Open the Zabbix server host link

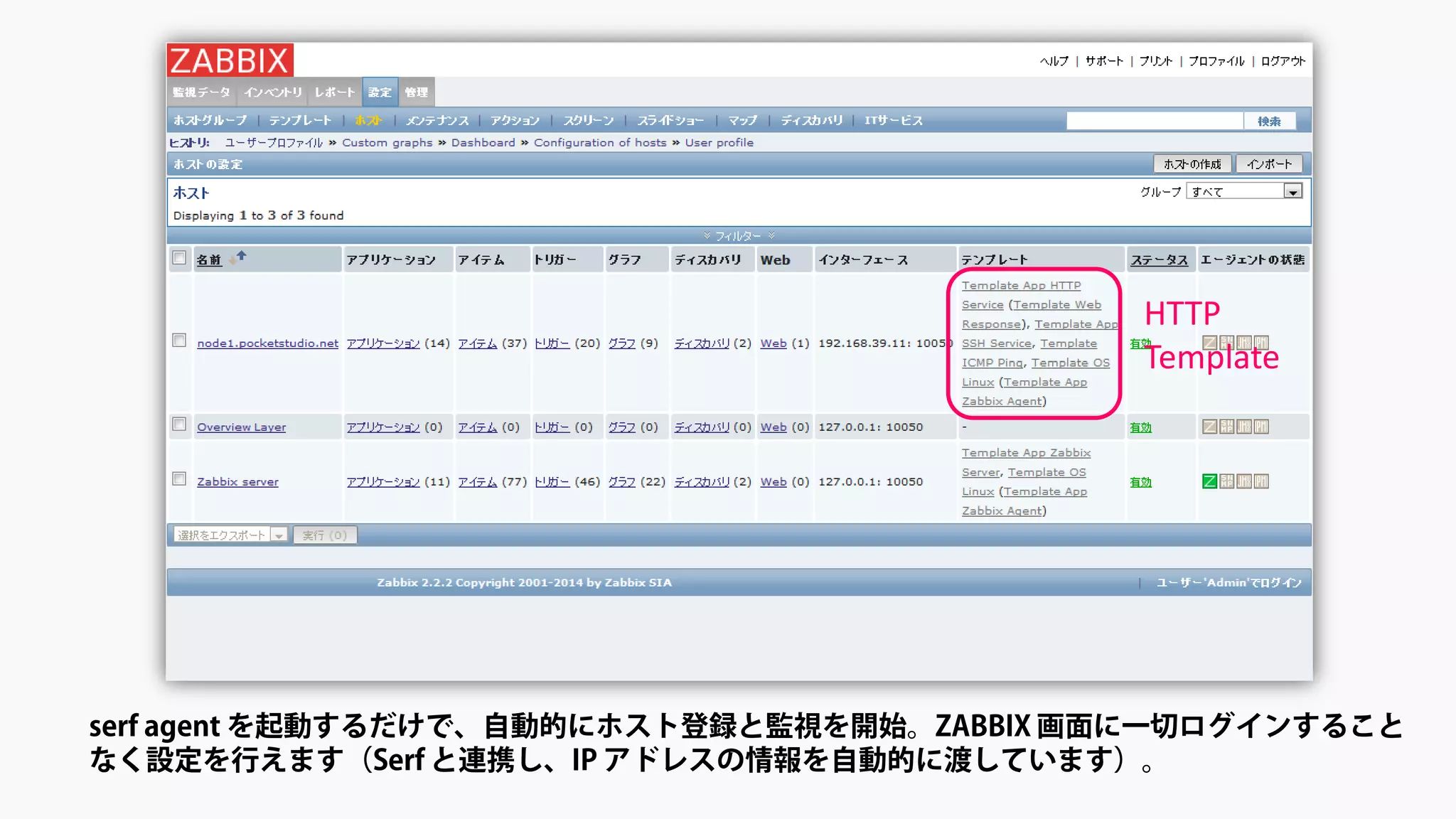(x=237, y=481)
